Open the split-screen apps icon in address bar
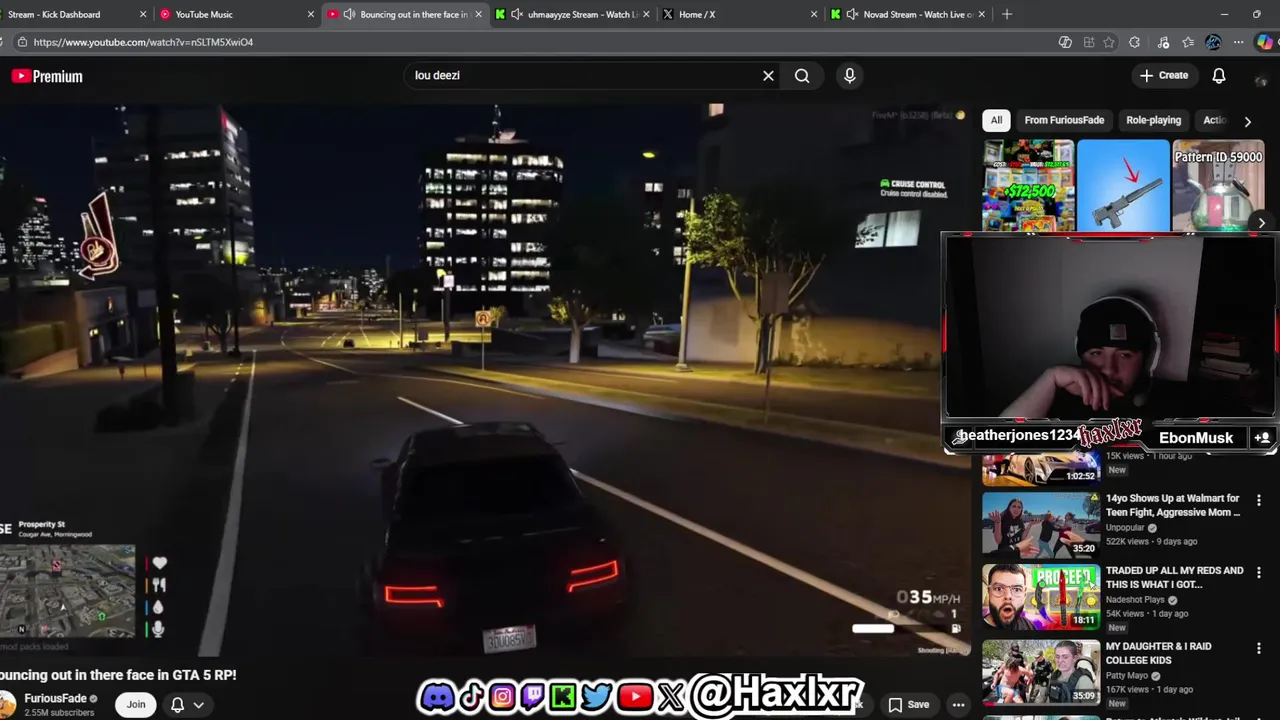This screenshot has height=720, width=1280. (x=1088, y=42)
